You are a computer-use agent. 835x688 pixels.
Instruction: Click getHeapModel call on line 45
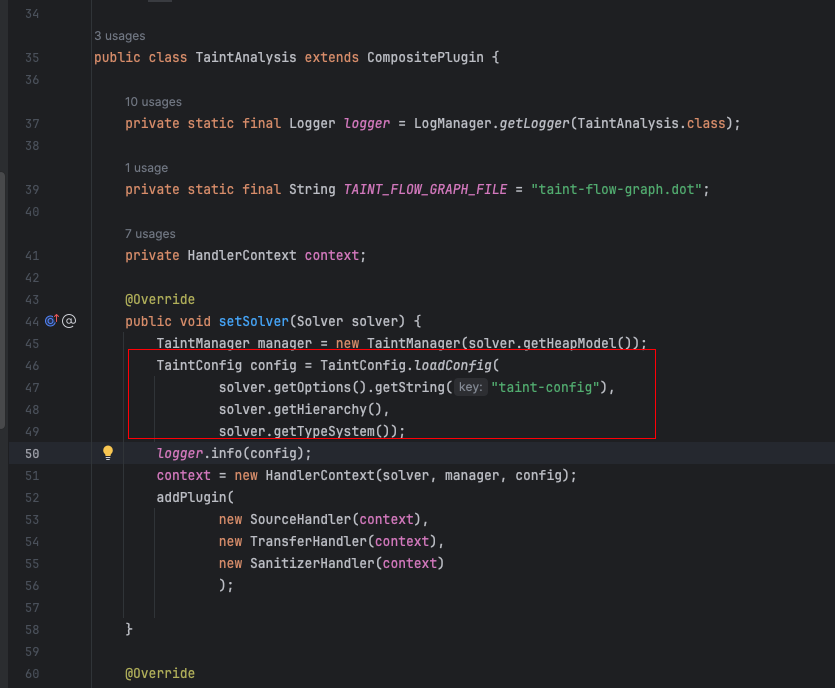(569, 343)
